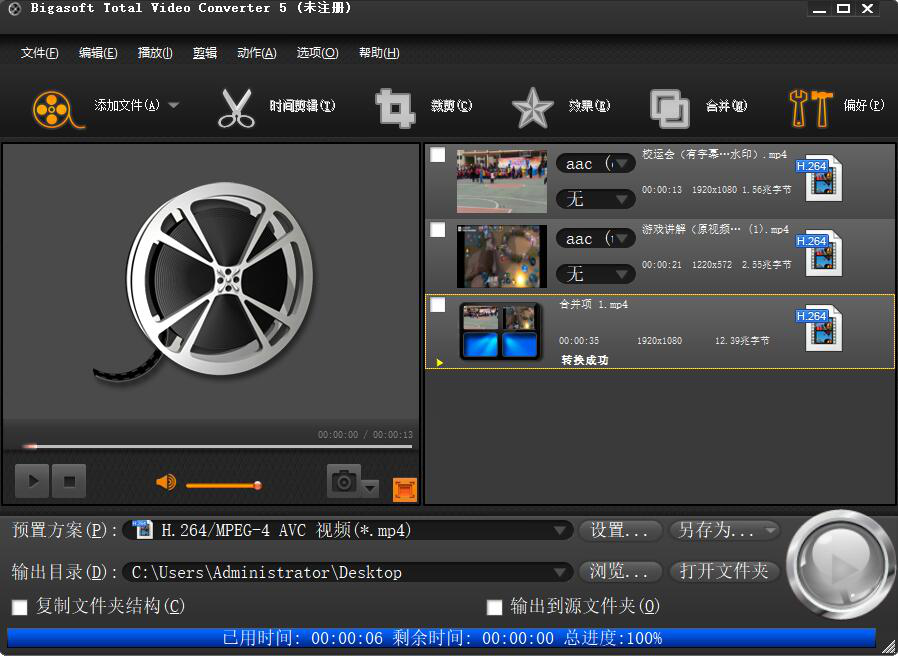Viewport: 898px width, 656px height.
Task: Open the 选项(O) menu
Action: [317, 53]
